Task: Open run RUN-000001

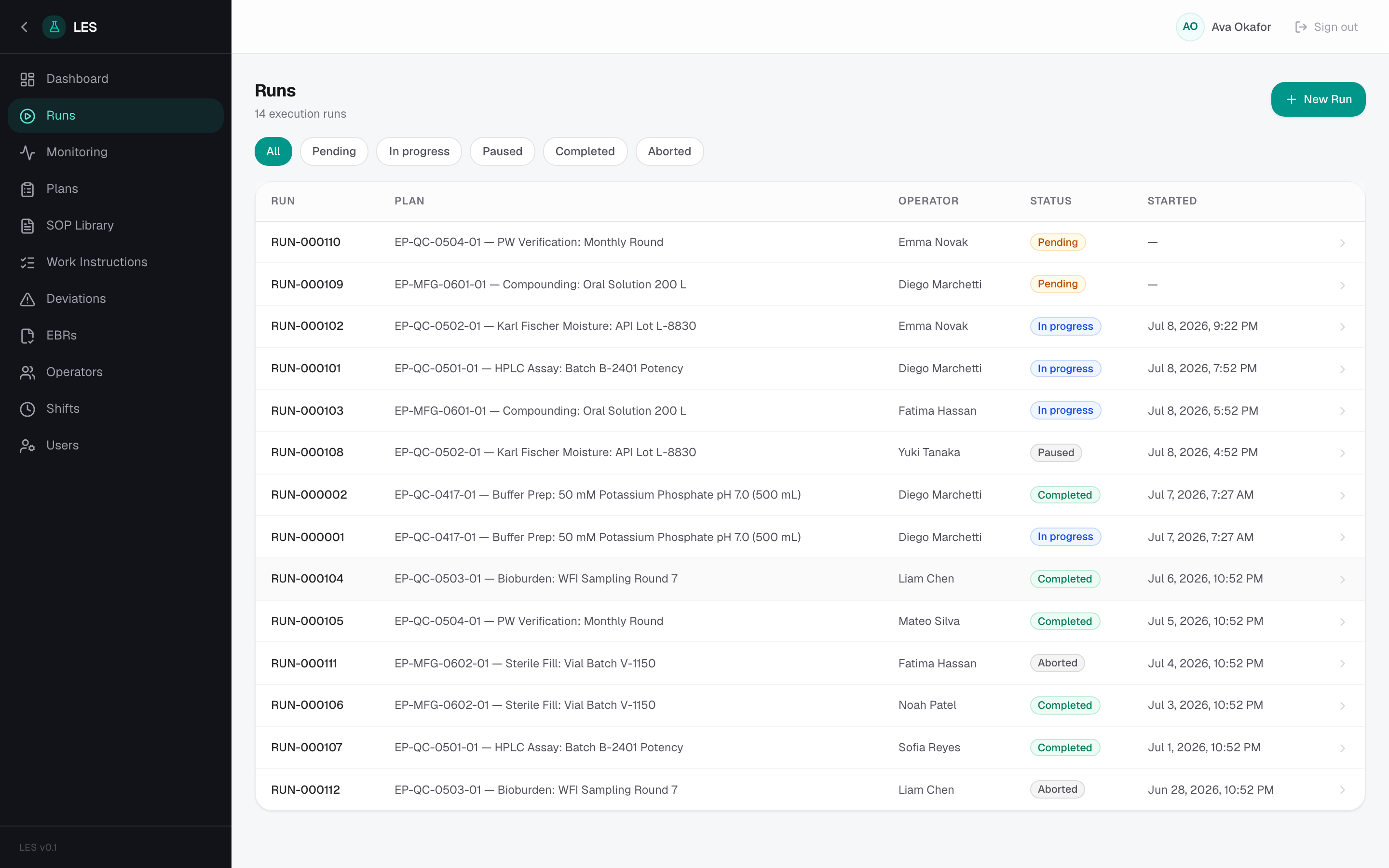Action: coord(810,537)
